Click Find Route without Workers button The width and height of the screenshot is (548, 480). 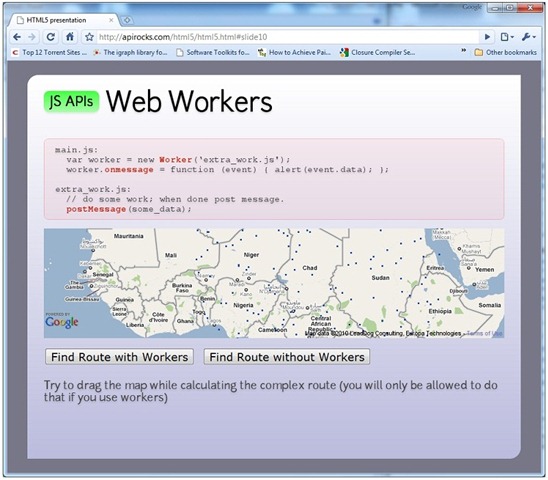(287, 357)
